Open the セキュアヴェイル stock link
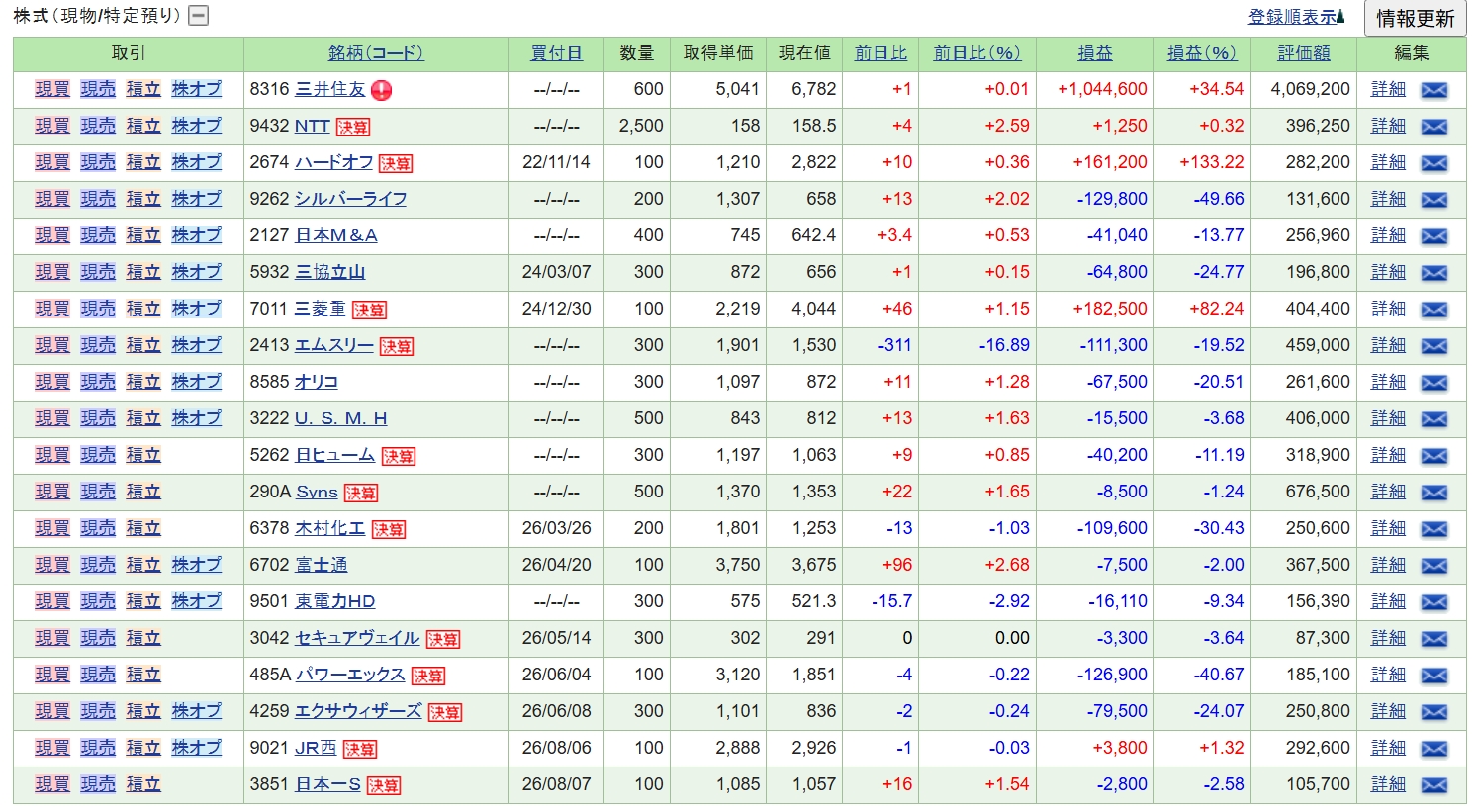Screen dimensions: 1476x812 coord(358,638)
